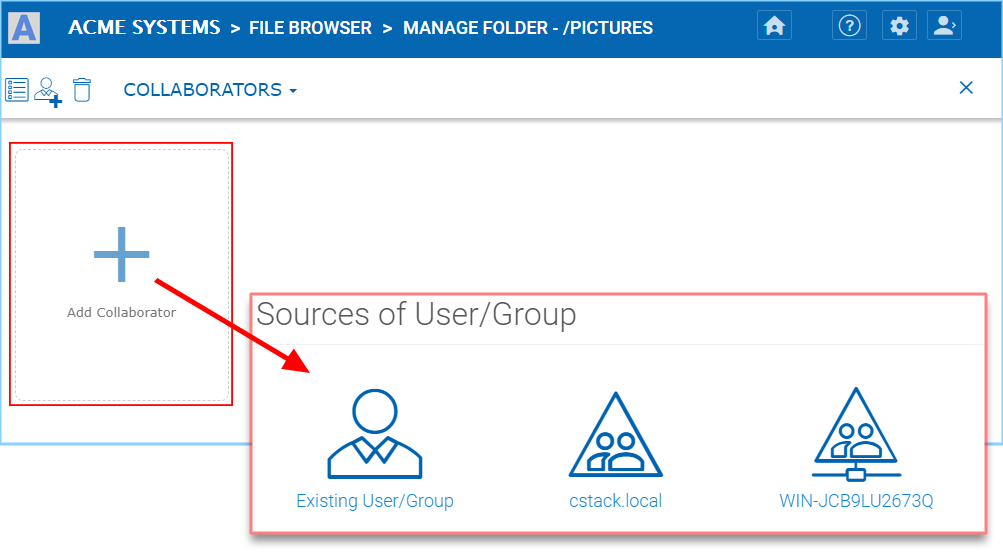Image resolution: width=1003 pixels, height=558 pixels.
Task: Click the trash delete icon
Action: tap(82, 90)
